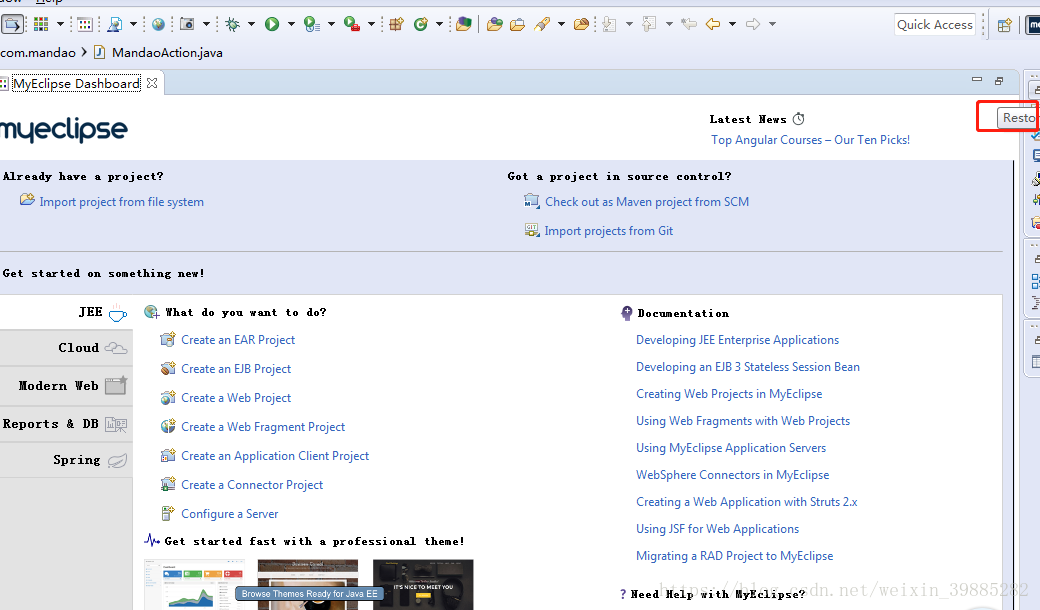Click the Debug bug icon
The height and width of the screenshot is (610, 1040).
(x=232, y=25)
